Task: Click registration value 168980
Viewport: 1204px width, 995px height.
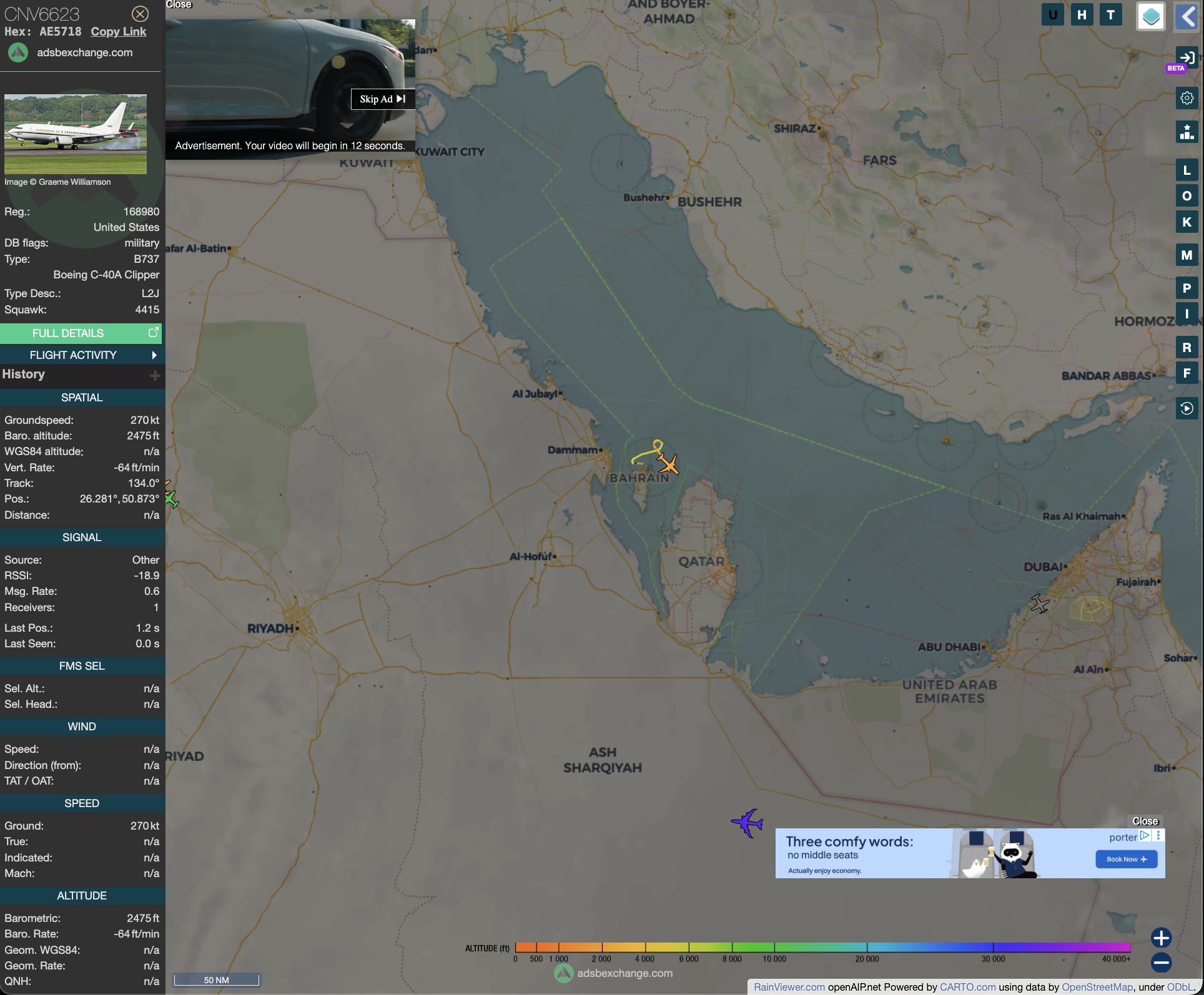Action: pyautogui.click(x=141, y=212)
